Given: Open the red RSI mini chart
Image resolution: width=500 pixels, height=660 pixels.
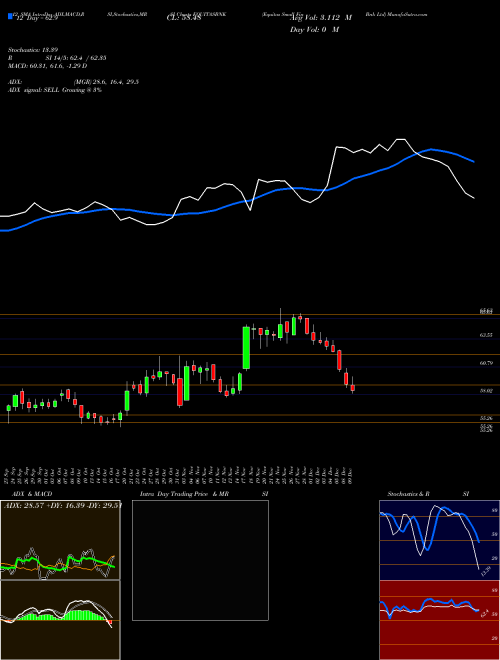Looking at the screenshot, I should tap(439, 620).
